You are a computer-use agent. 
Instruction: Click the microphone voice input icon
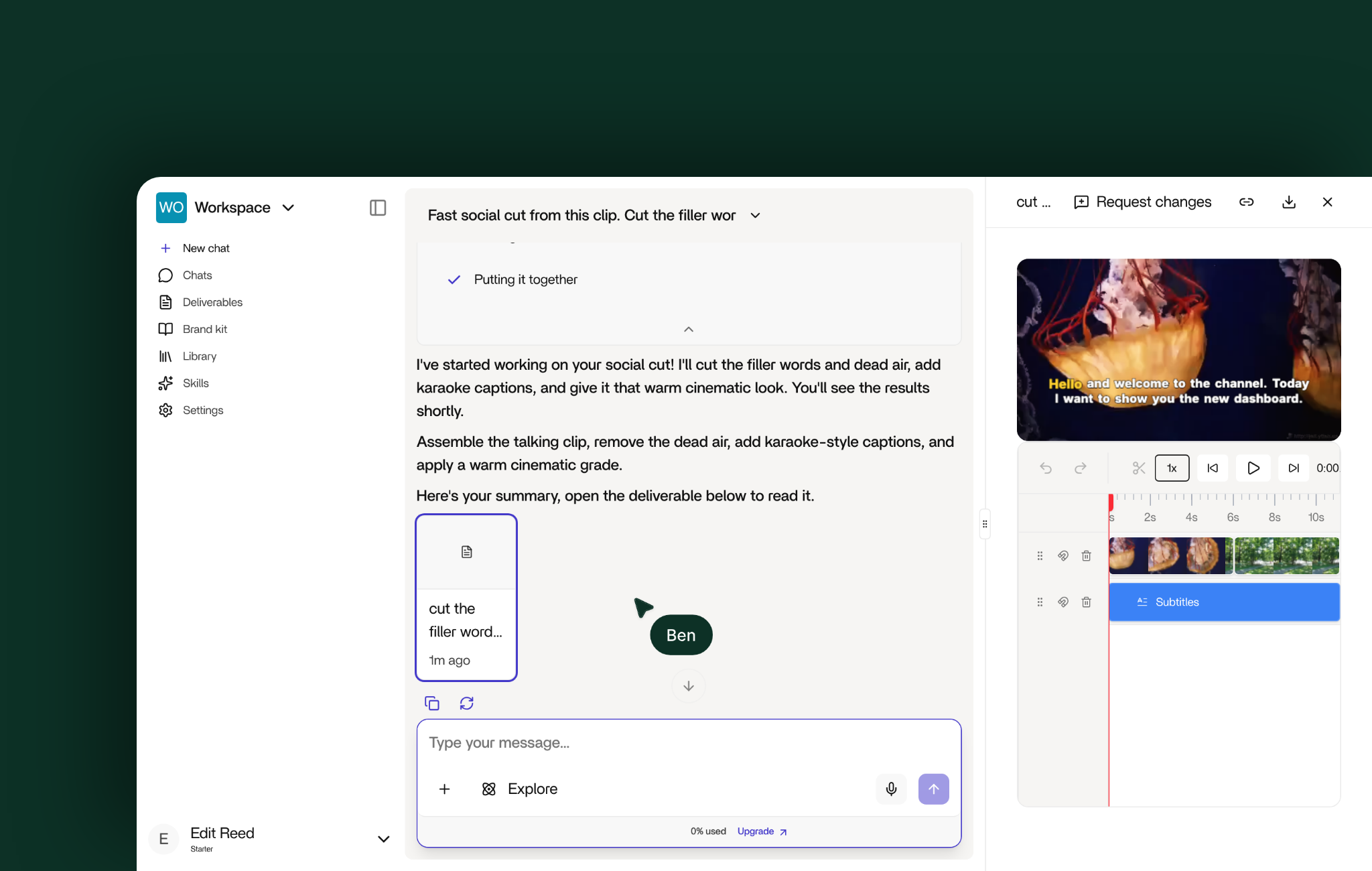click(891, 789)
